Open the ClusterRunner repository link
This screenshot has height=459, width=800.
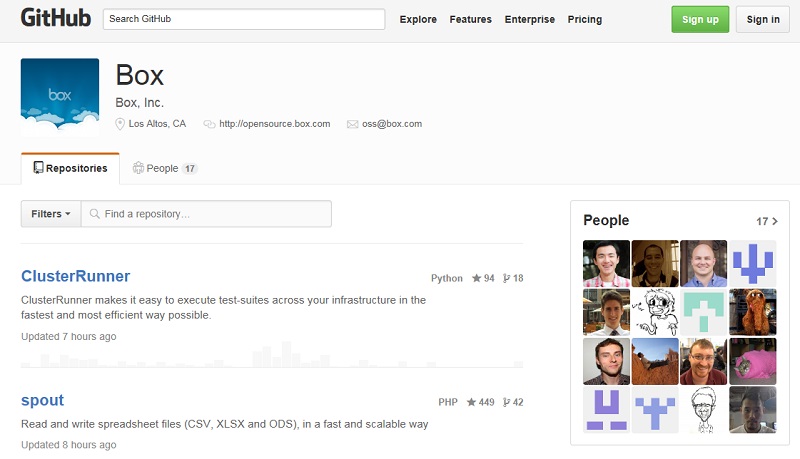[x=76, y=276]
